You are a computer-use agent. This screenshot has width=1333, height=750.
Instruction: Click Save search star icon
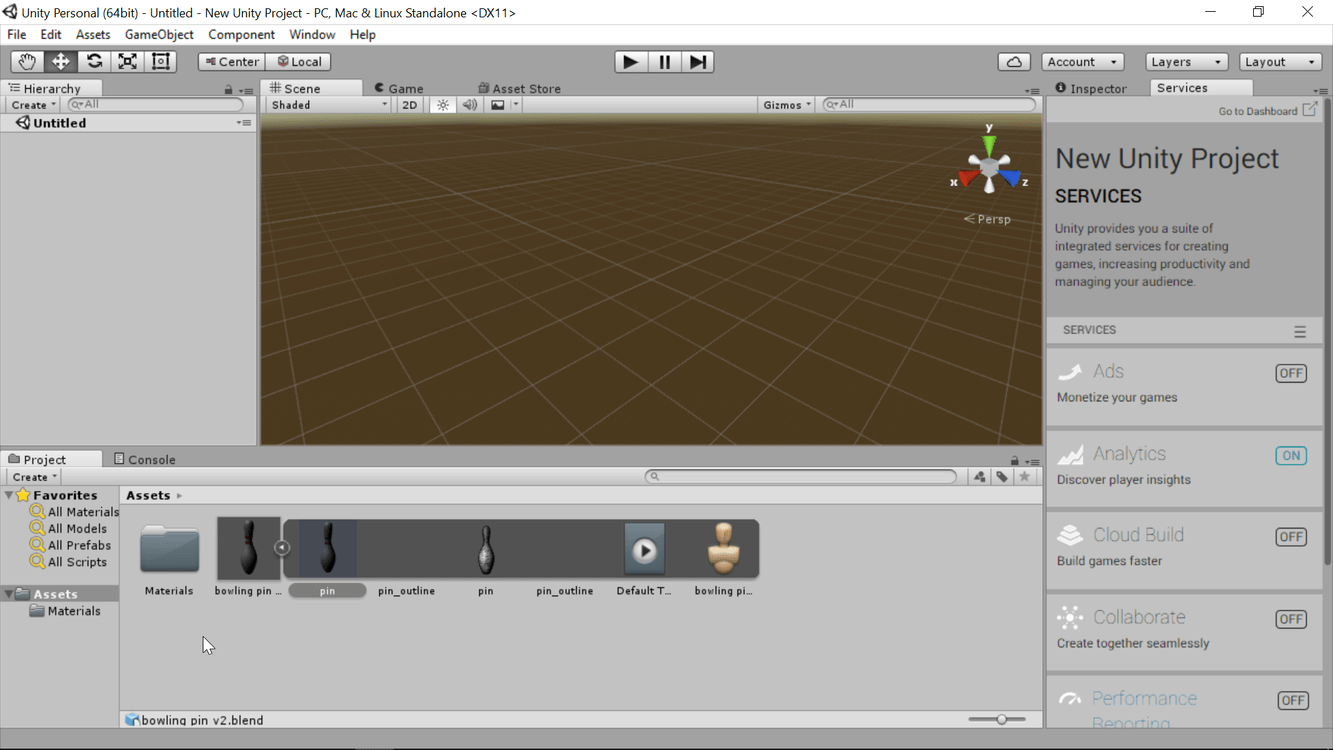(x=1024, y=477)
